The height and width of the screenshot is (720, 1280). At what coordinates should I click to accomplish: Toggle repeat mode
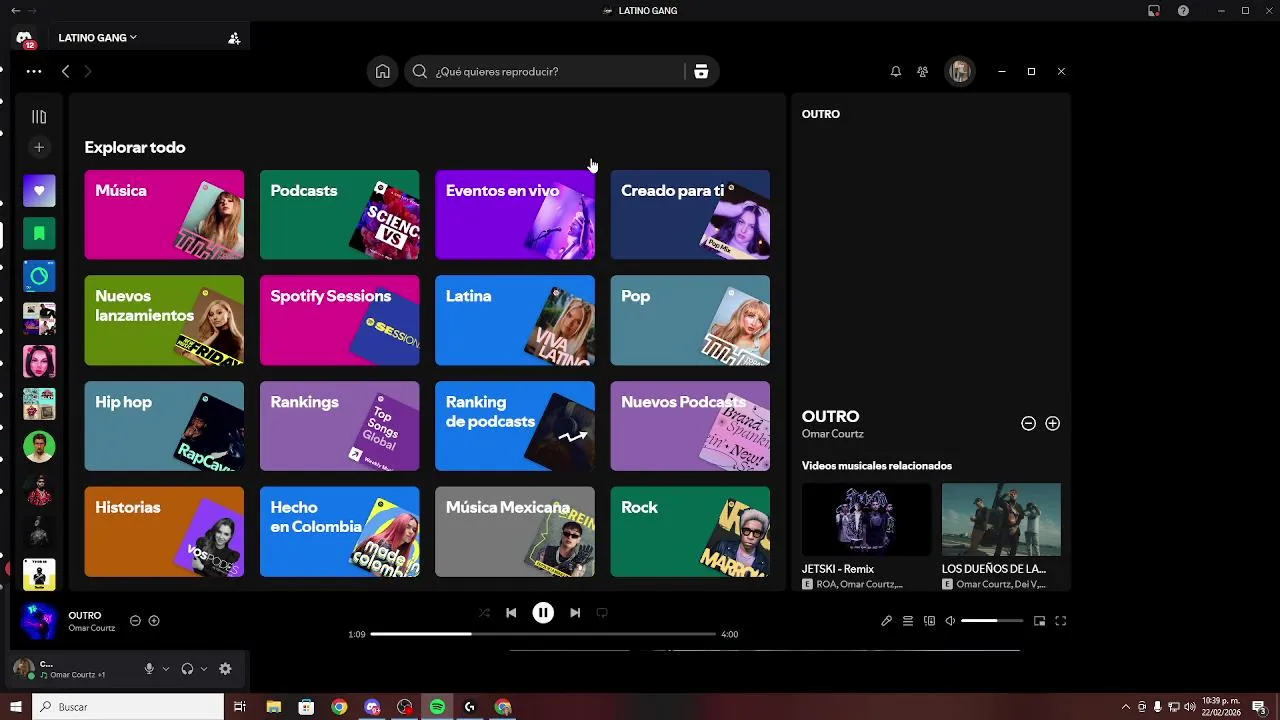(602, 613)
